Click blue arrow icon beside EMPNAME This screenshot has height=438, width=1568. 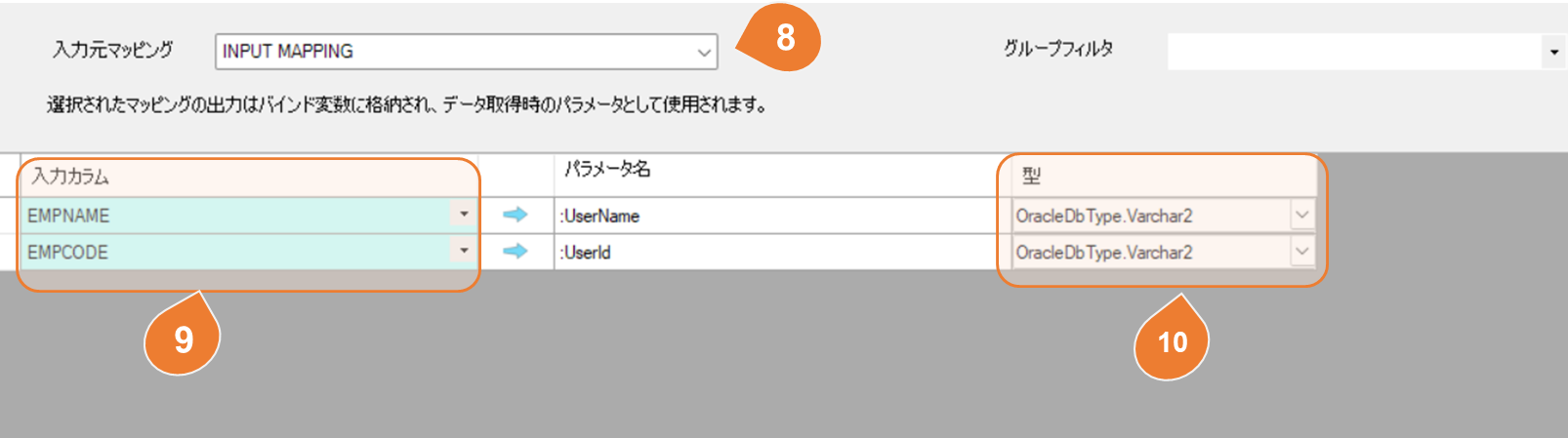pos(516,215)
